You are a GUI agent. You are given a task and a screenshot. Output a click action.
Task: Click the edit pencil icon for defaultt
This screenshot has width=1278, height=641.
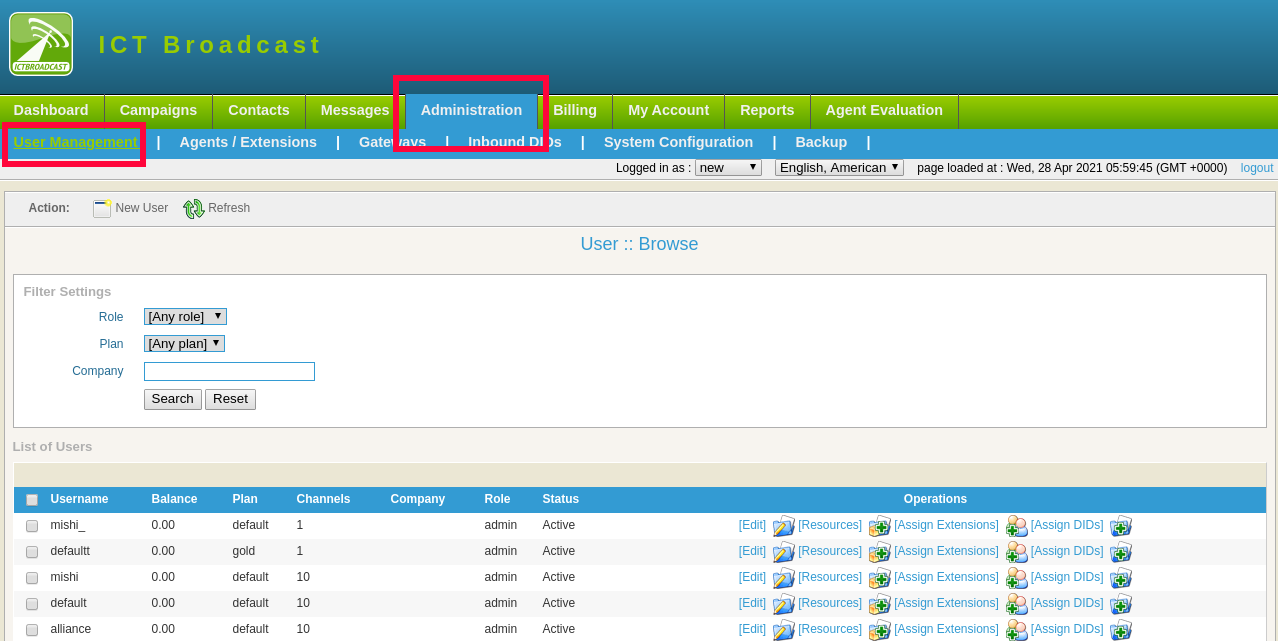(x=783, y=552)
